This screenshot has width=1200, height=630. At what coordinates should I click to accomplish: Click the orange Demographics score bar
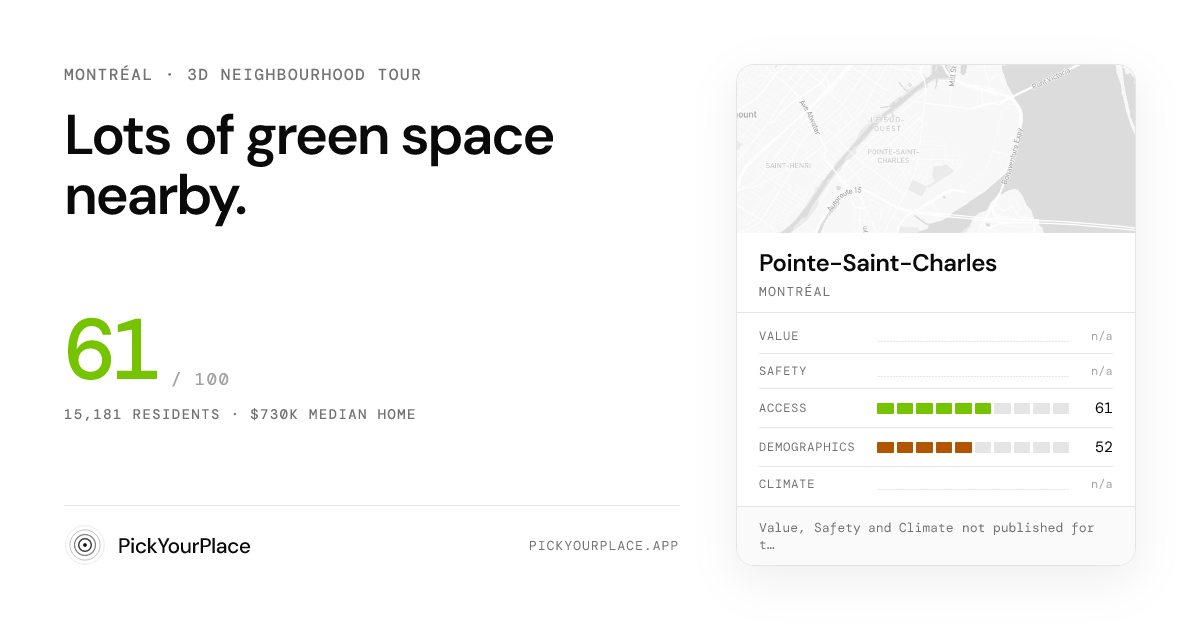[973, 447]
